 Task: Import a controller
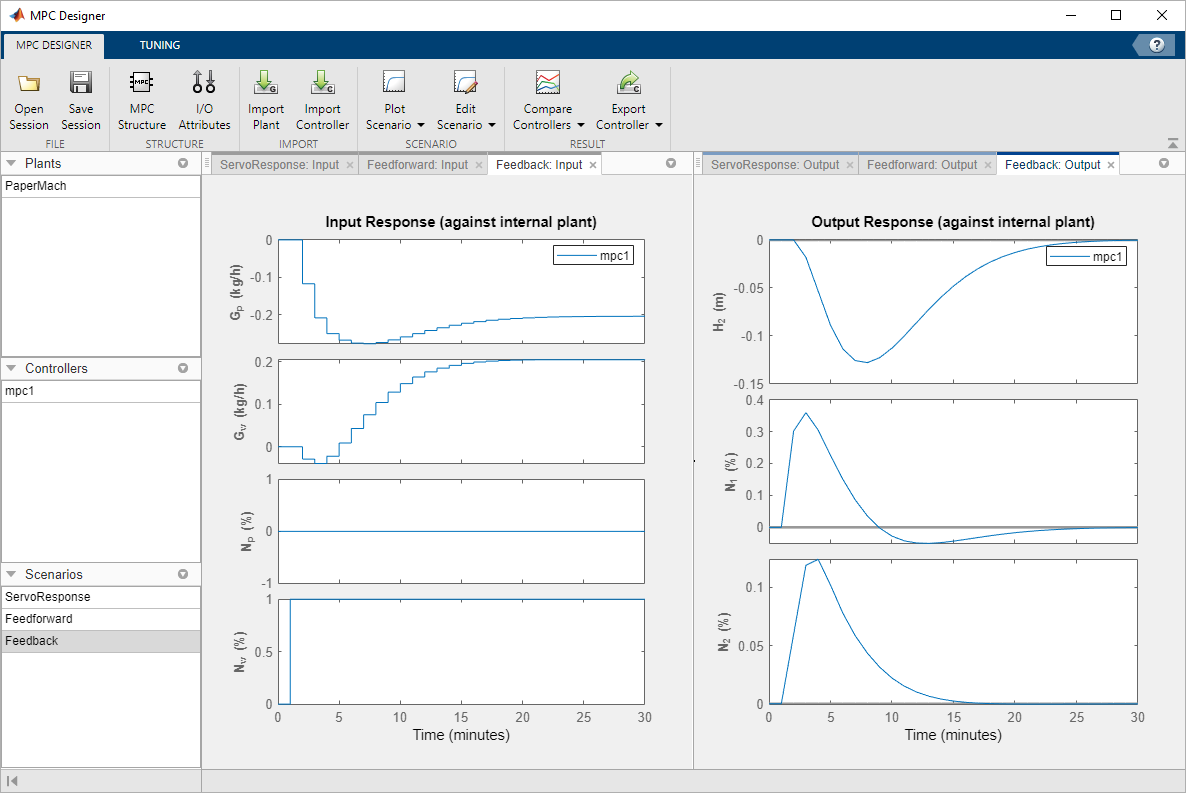(322, 97)
